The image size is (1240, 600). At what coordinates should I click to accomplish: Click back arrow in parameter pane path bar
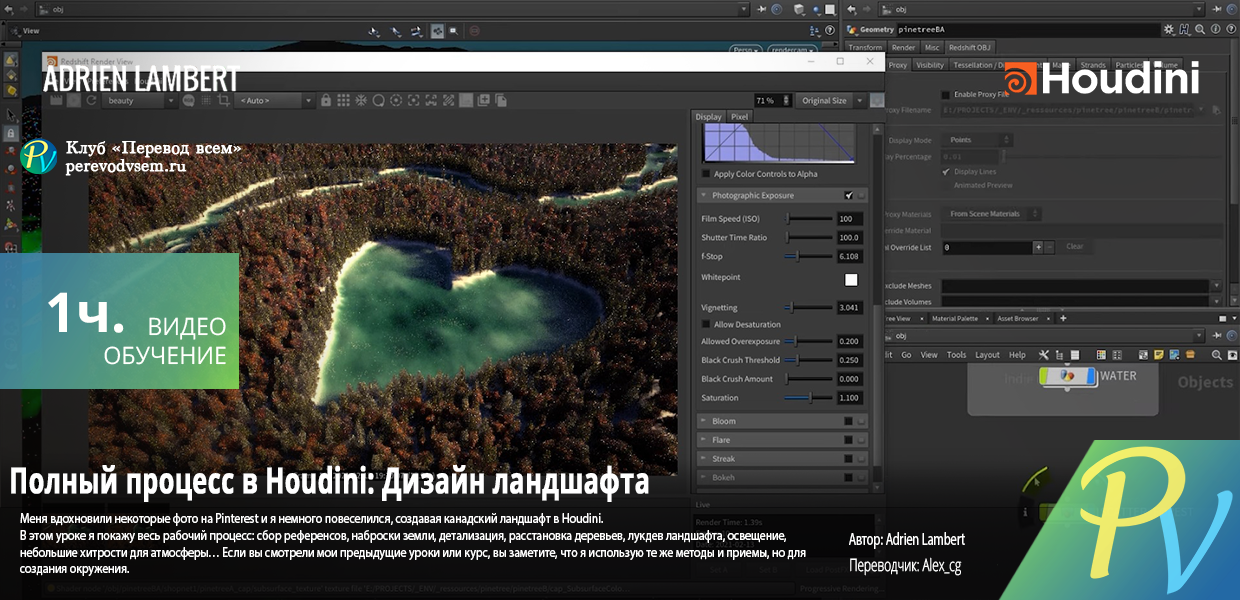[x=852, y=9]
